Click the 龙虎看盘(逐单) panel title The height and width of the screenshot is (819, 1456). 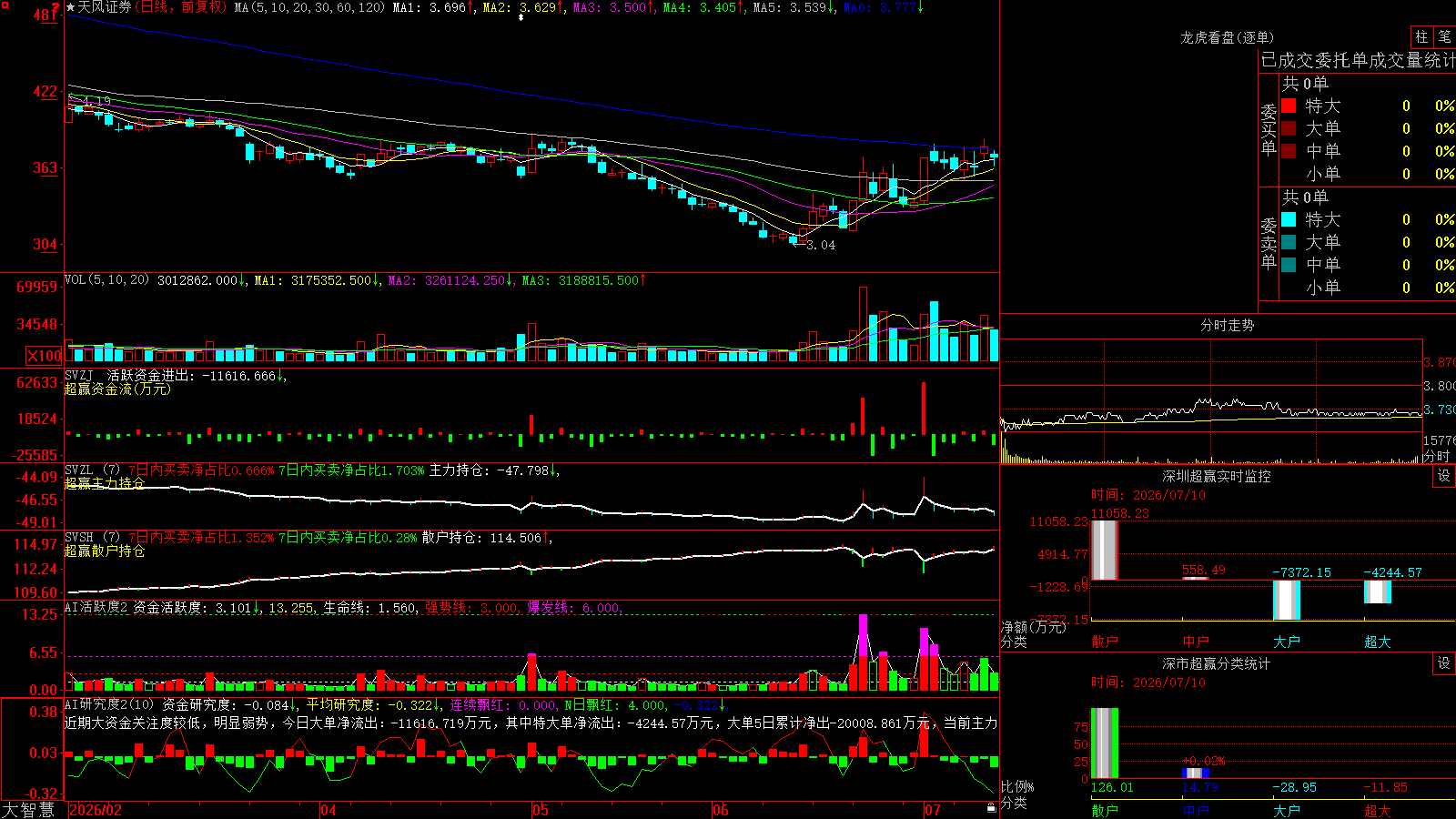(1228, 37)
